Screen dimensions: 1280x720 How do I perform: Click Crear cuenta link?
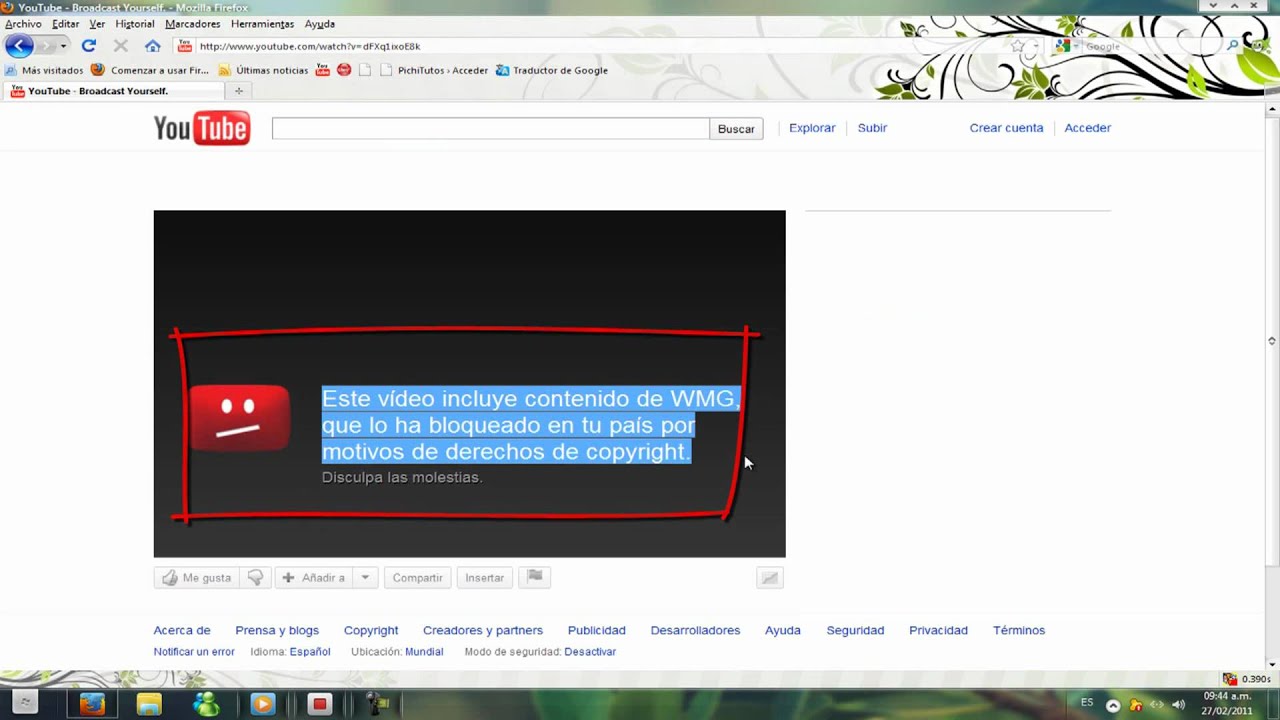(1006, 128)
